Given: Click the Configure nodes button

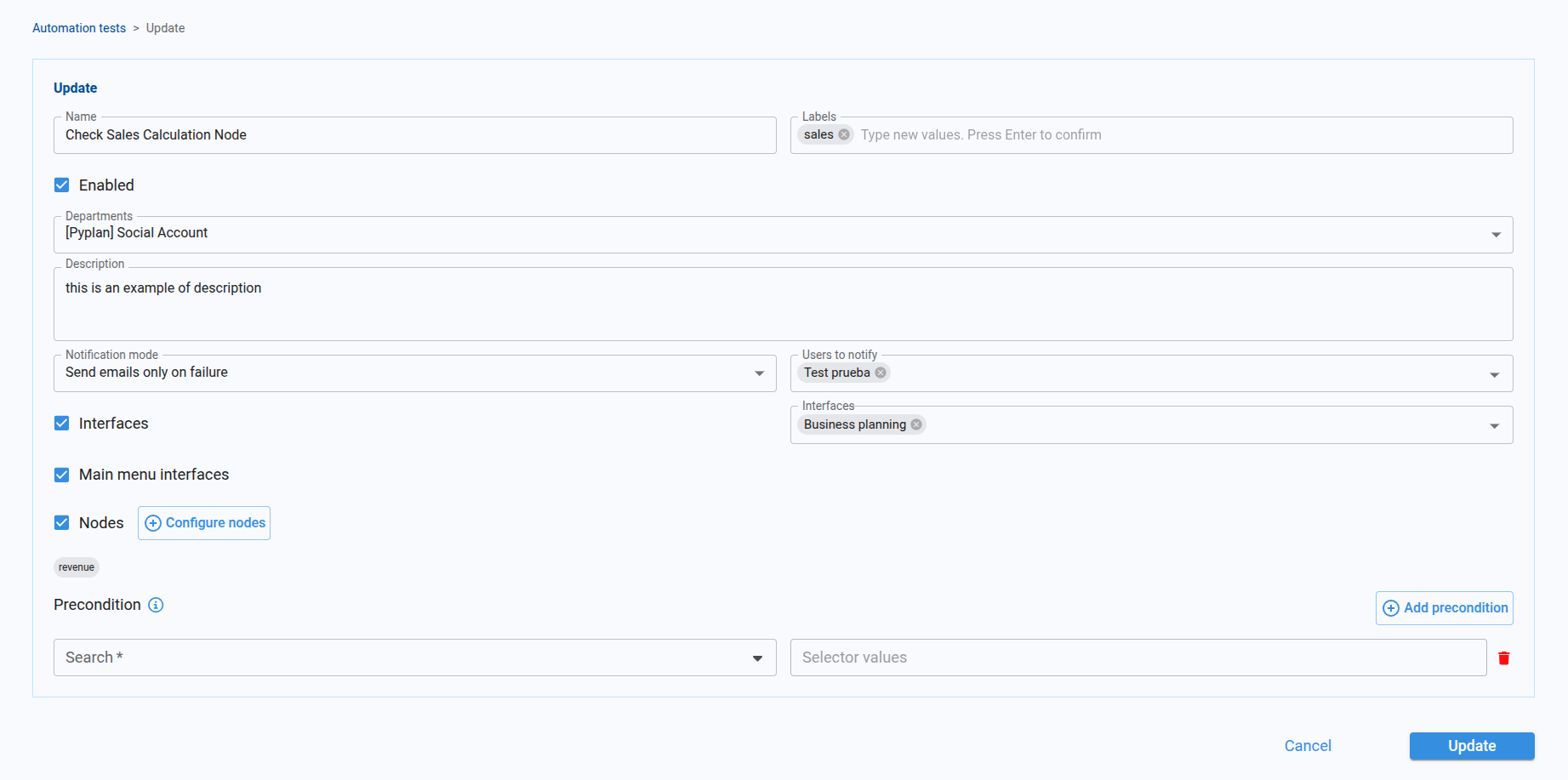Looking at the screenshot, I should click(204, 523).
